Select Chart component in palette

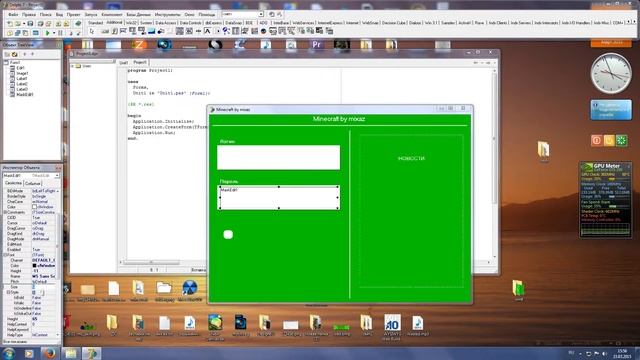(x=263, y=31)
